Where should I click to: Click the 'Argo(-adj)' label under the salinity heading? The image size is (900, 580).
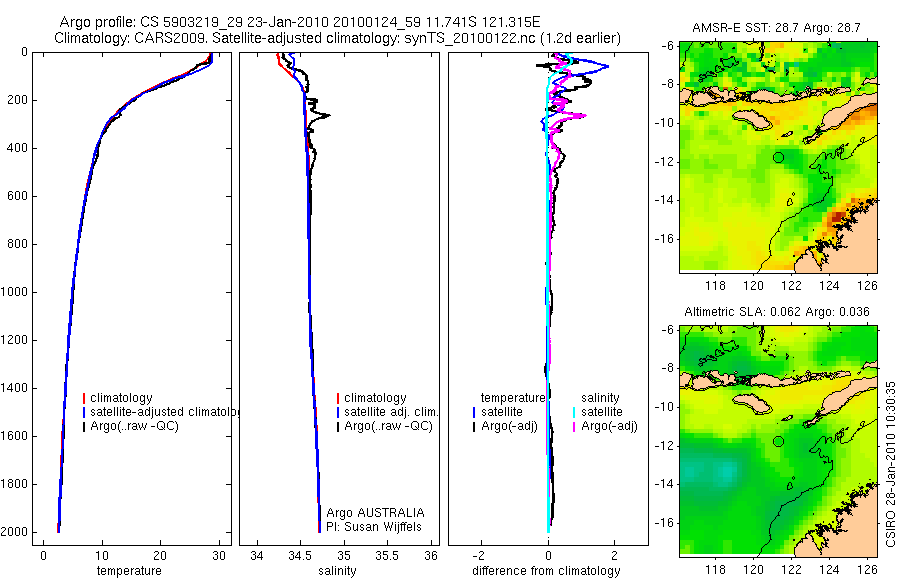tap(610, 427)
